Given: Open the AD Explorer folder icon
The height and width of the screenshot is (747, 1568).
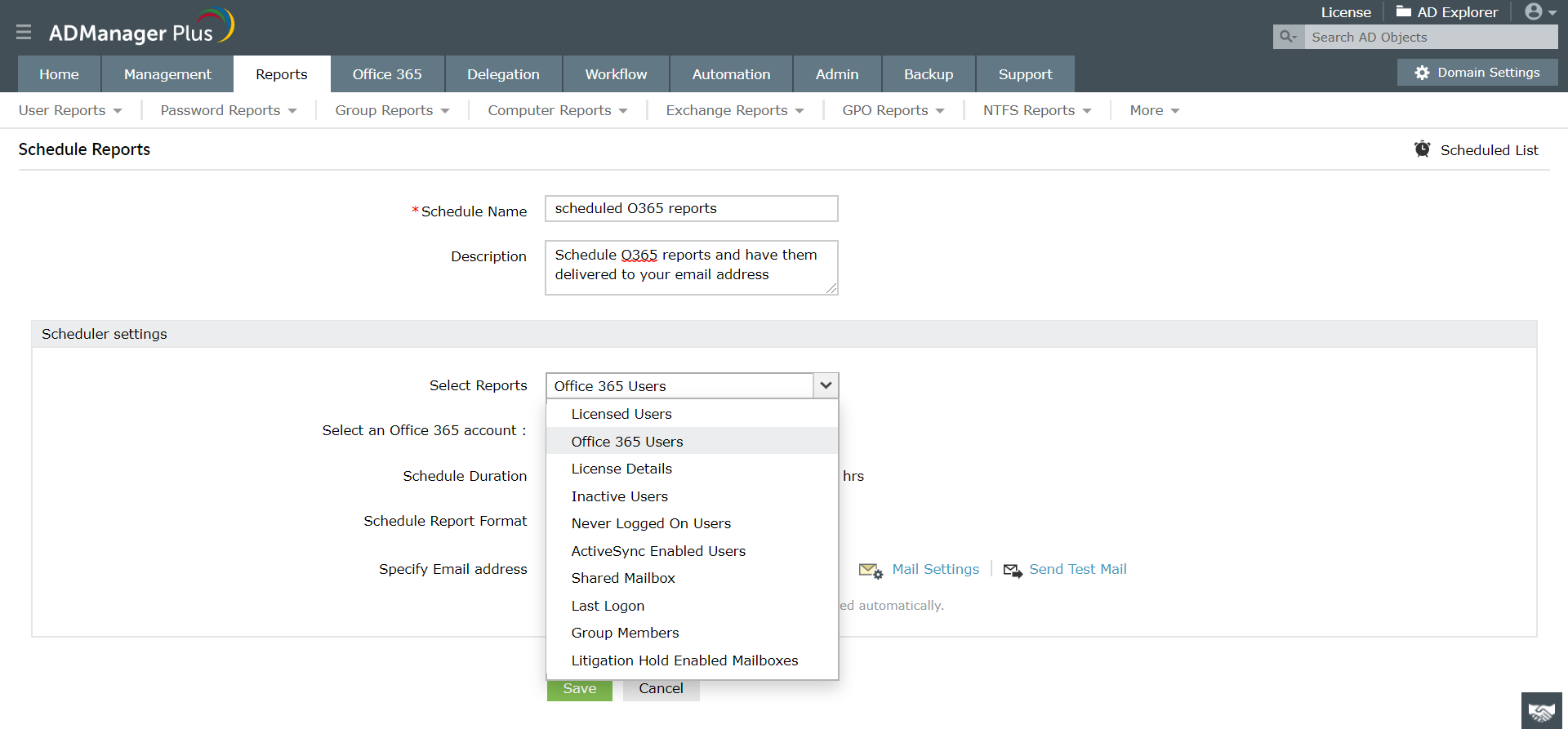Looking at the screenshot, I should pyautogui.click(x=1404, y=11).
